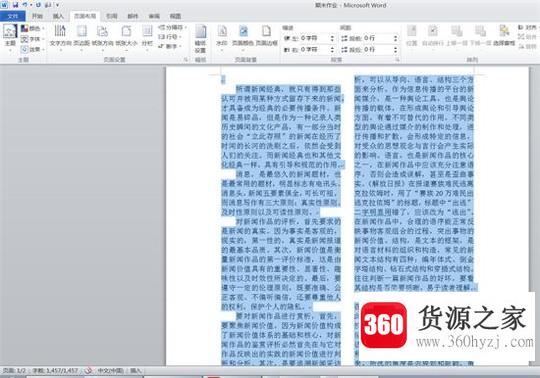Open the customize quick access toolbar dropdown
The height and width of the screenshot is (378, 540).
tap(57, 5)
